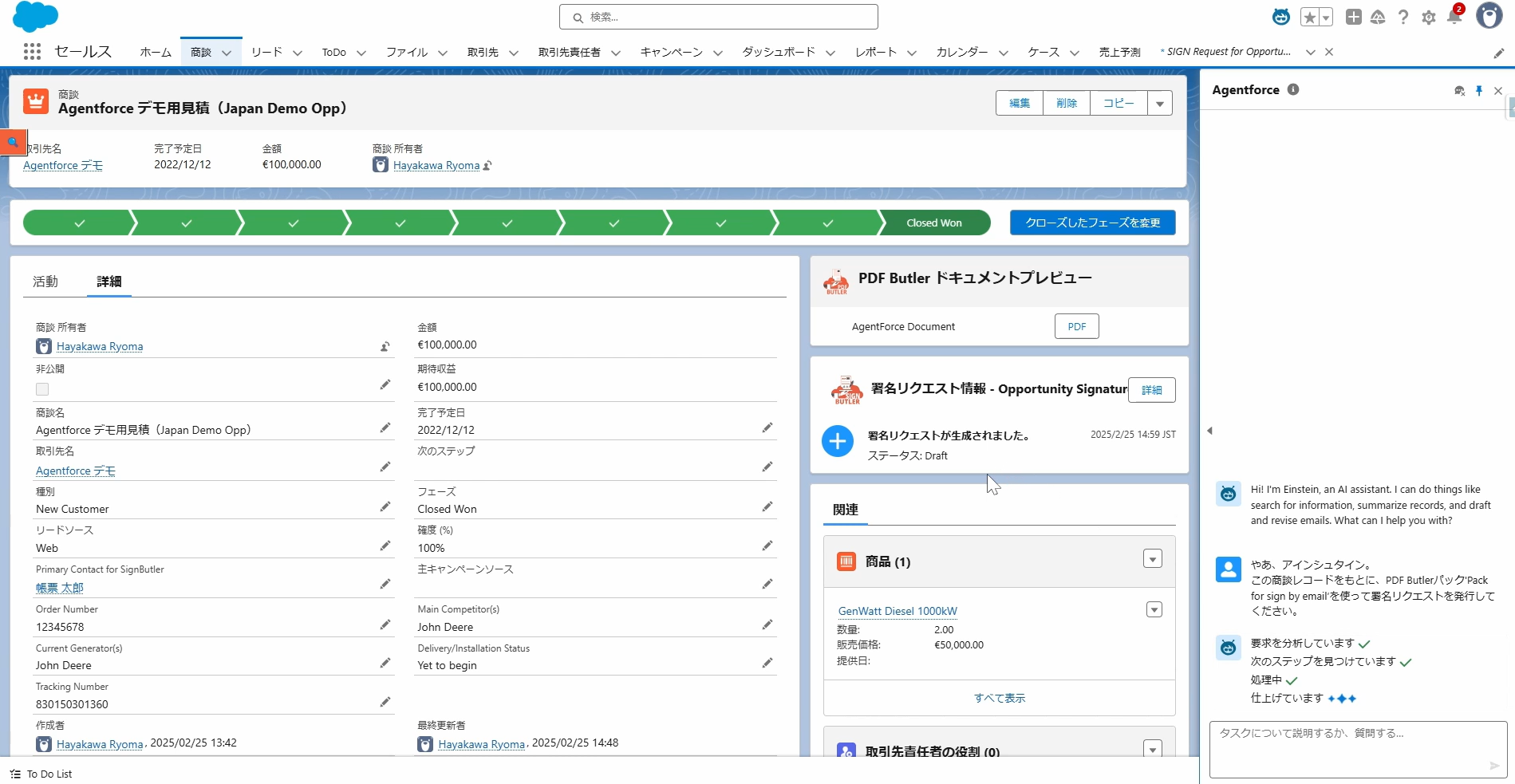Open Einstein Agentforce icon in header
Screen dimensions: 1515x784
pos(1281,17)
